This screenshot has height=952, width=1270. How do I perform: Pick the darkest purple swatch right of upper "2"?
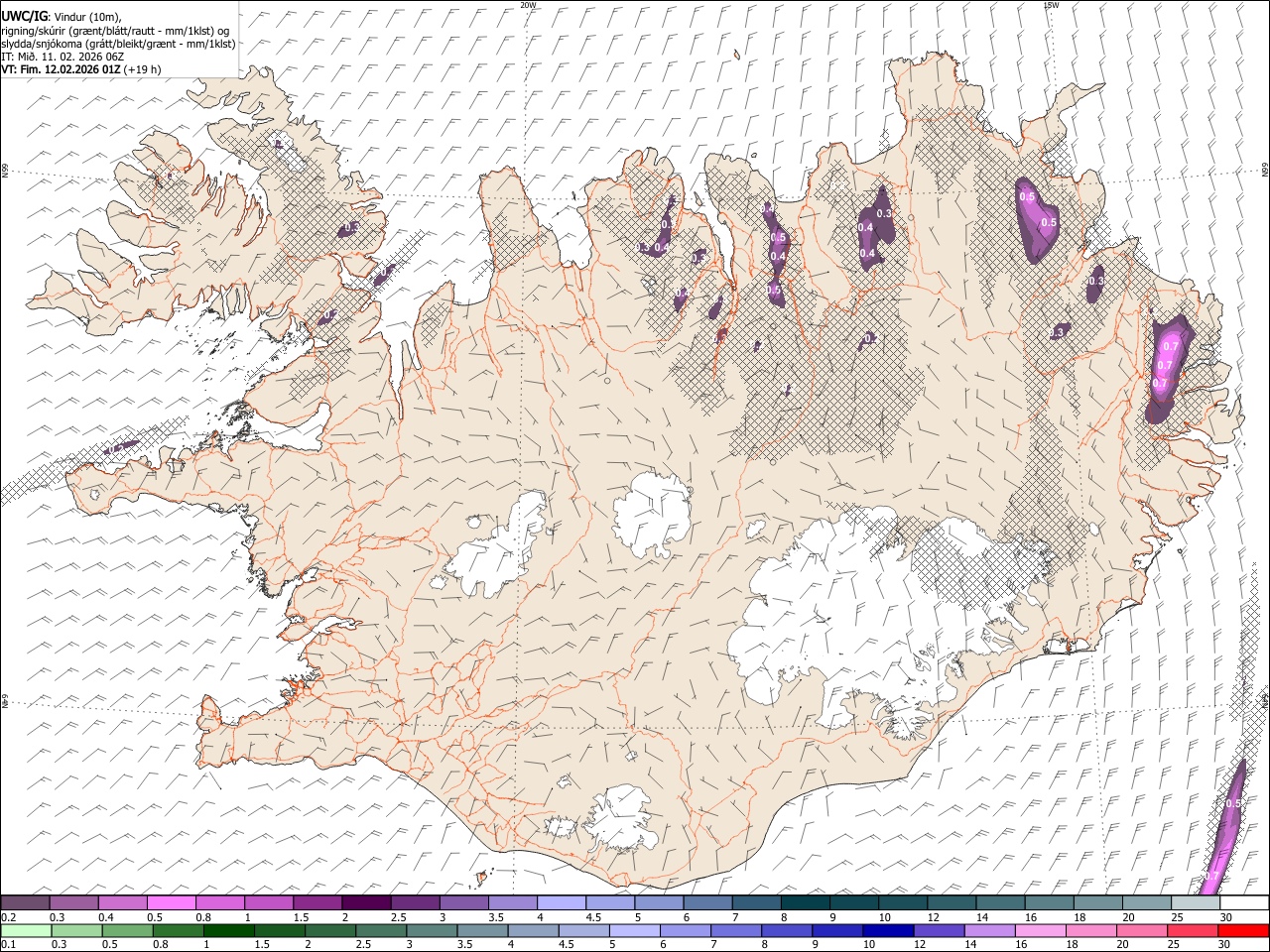[366, 902]
